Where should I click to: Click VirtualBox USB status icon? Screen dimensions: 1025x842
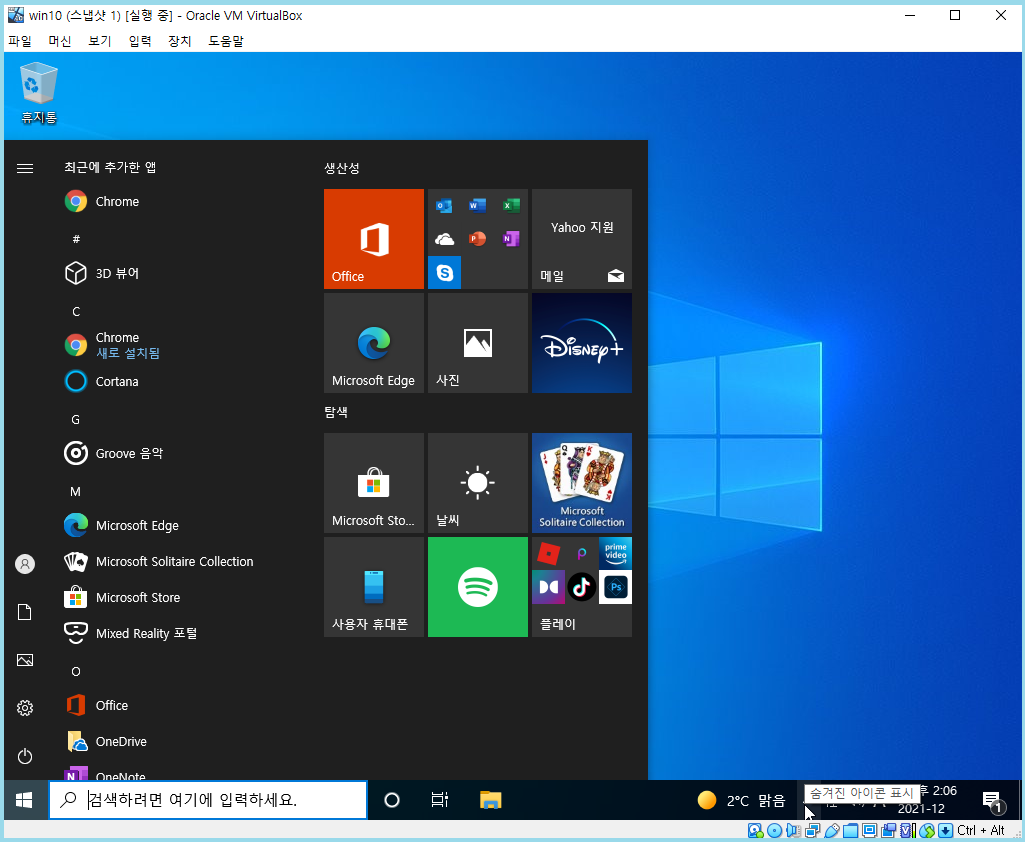coord(832,830)
